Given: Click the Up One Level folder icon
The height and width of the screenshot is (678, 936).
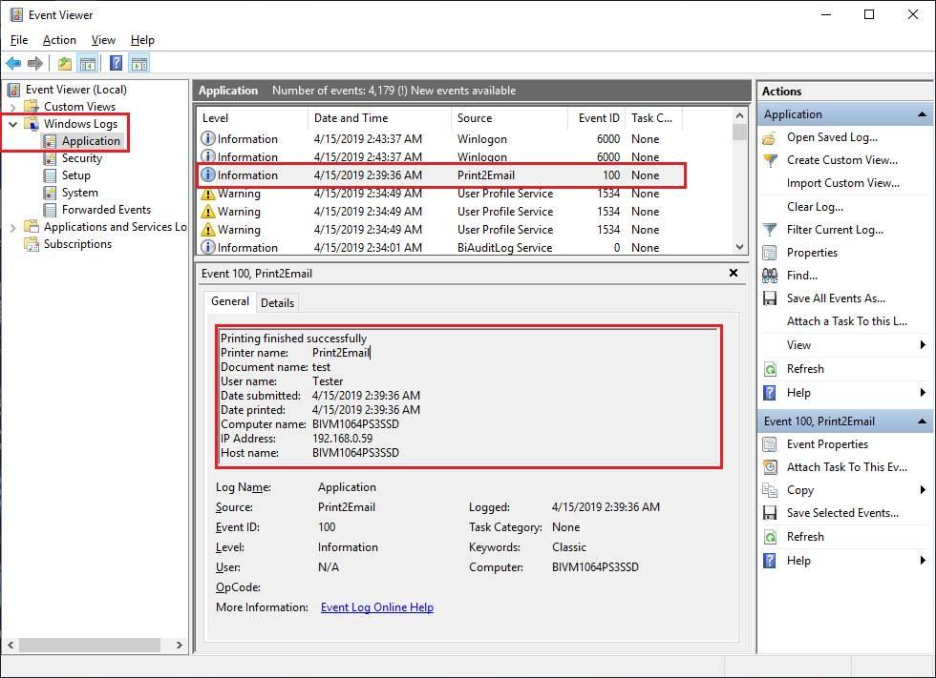Looking at the screenshot, I should tap(64, 63).
